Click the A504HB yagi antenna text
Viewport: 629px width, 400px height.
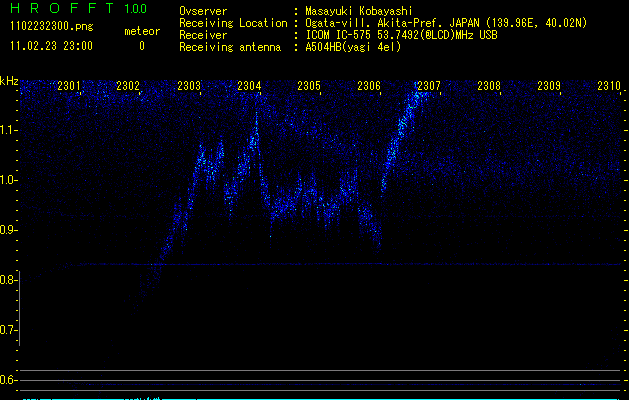(353, 47)
